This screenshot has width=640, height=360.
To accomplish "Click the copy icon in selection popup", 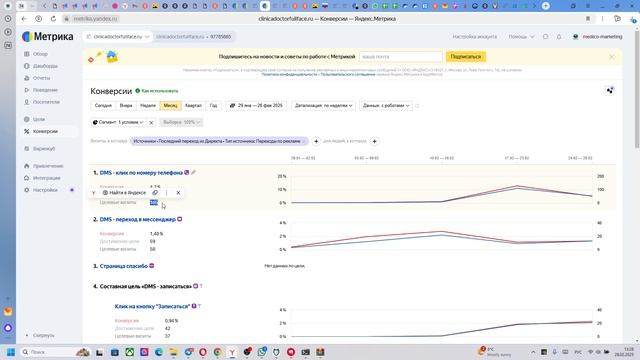I will tap(155, 193).
